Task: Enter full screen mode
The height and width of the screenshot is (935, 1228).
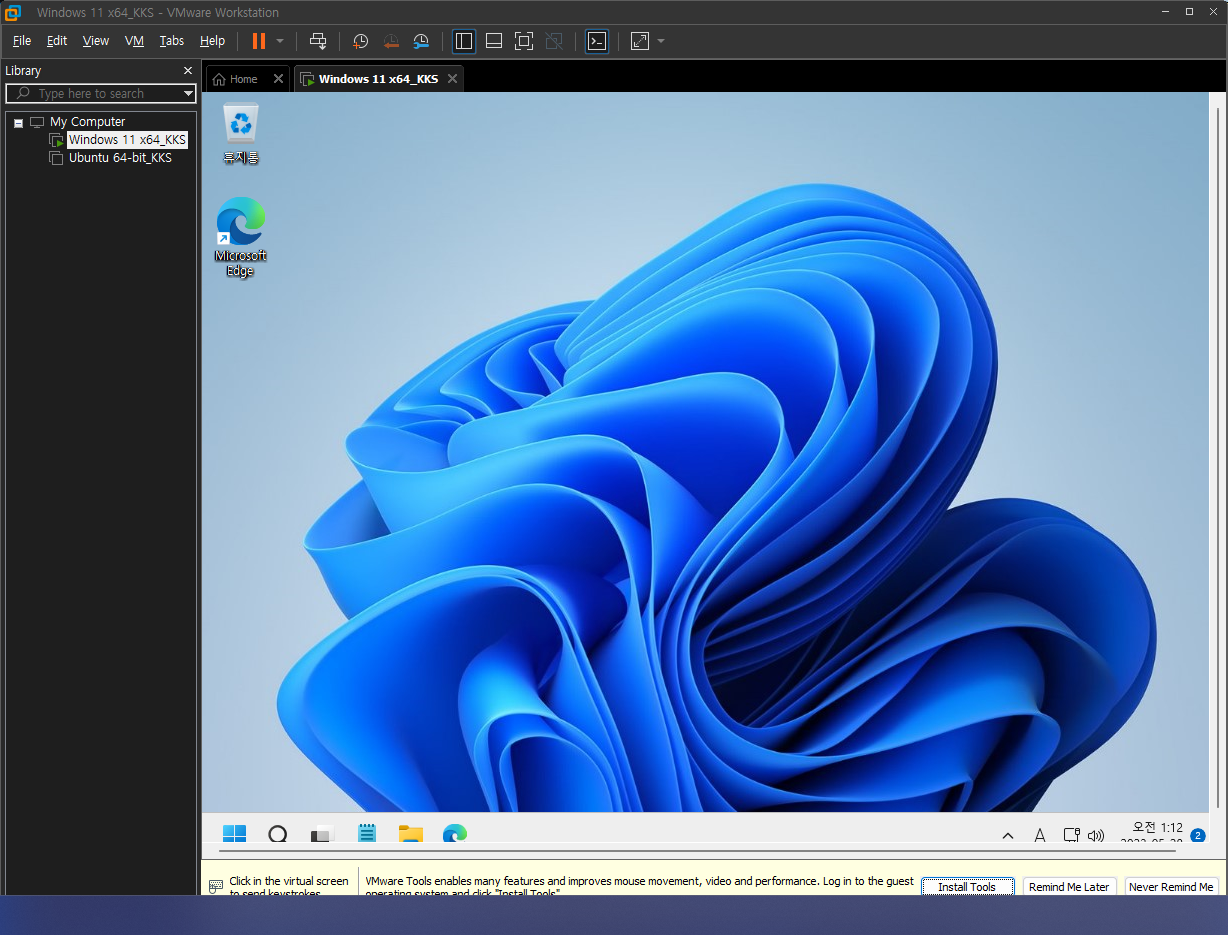Action: (524, 41)
